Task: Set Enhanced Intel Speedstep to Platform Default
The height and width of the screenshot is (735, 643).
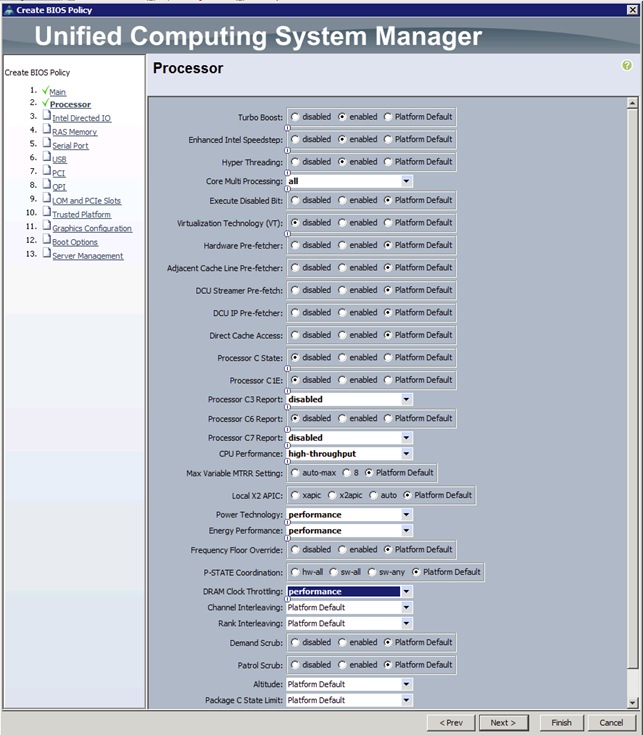Action: 388,139
